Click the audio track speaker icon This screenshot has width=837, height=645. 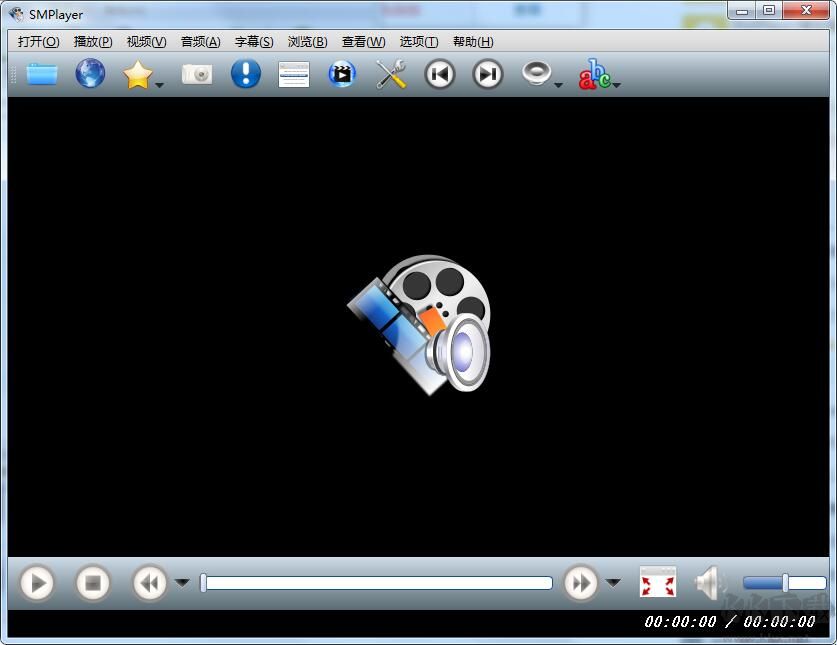coord(536,73)
